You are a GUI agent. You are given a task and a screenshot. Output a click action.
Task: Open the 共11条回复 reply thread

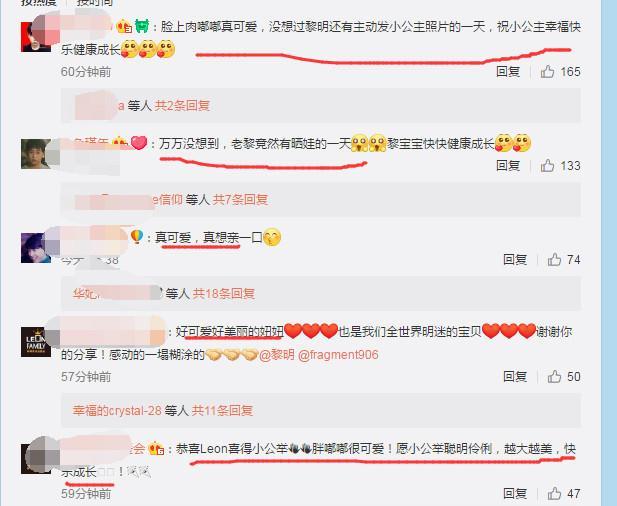coord(222,410)
